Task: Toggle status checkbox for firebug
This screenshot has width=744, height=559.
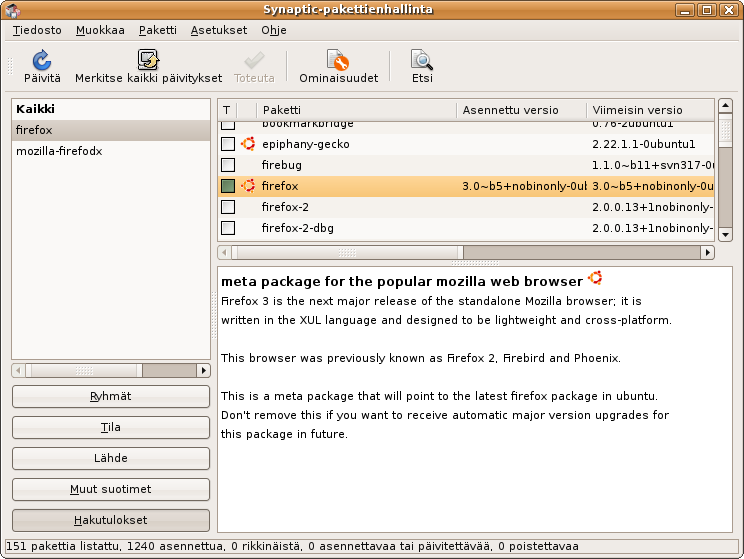Action: pyautogui.click(x=228, y=165)
